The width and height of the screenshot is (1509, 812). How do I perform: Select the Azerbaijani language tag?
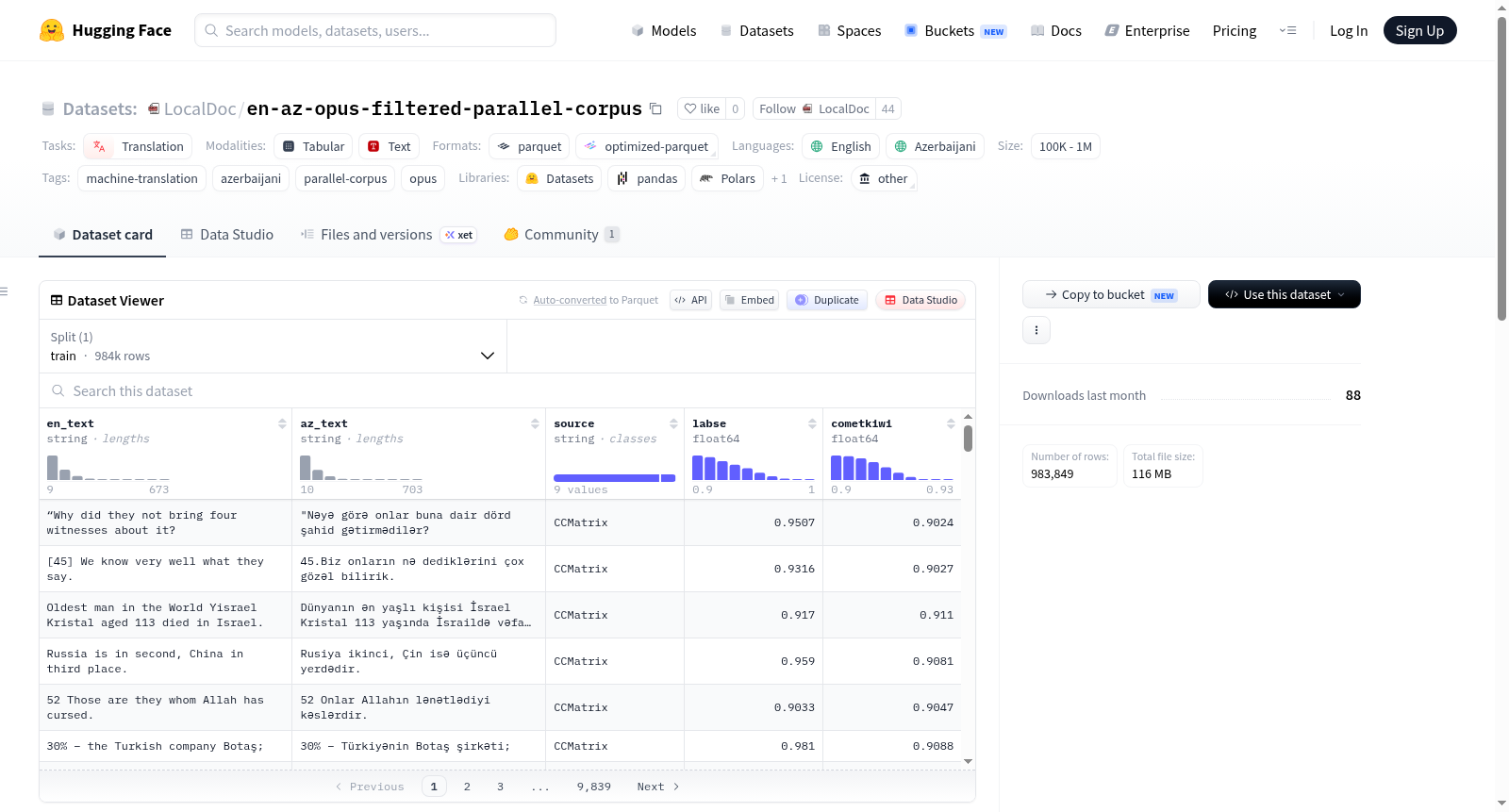tap(935, 146)
